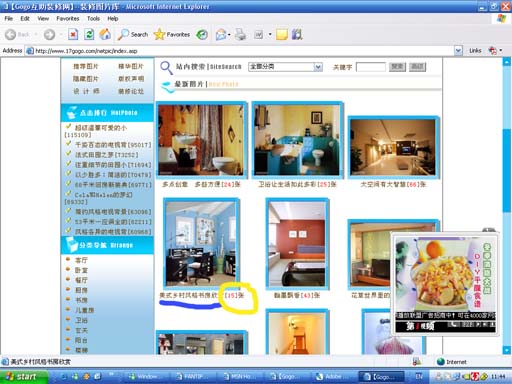Click the Refresh page icon
This screenshot has height=384, width=512.
pyautogui.click(x=89, y=34)
